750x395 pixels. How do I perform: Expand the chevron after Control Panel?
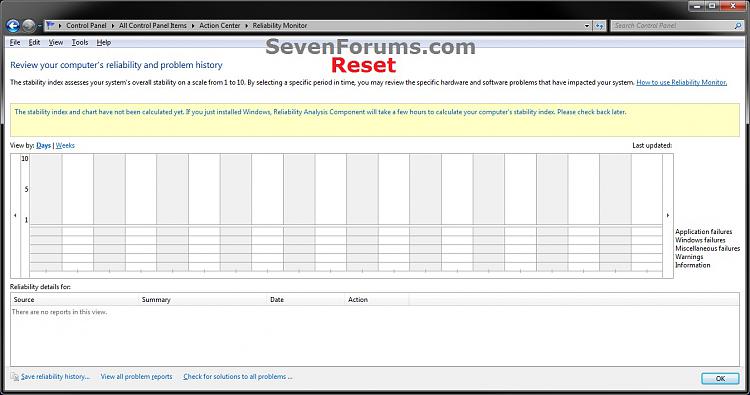click(x=113, y=26)
